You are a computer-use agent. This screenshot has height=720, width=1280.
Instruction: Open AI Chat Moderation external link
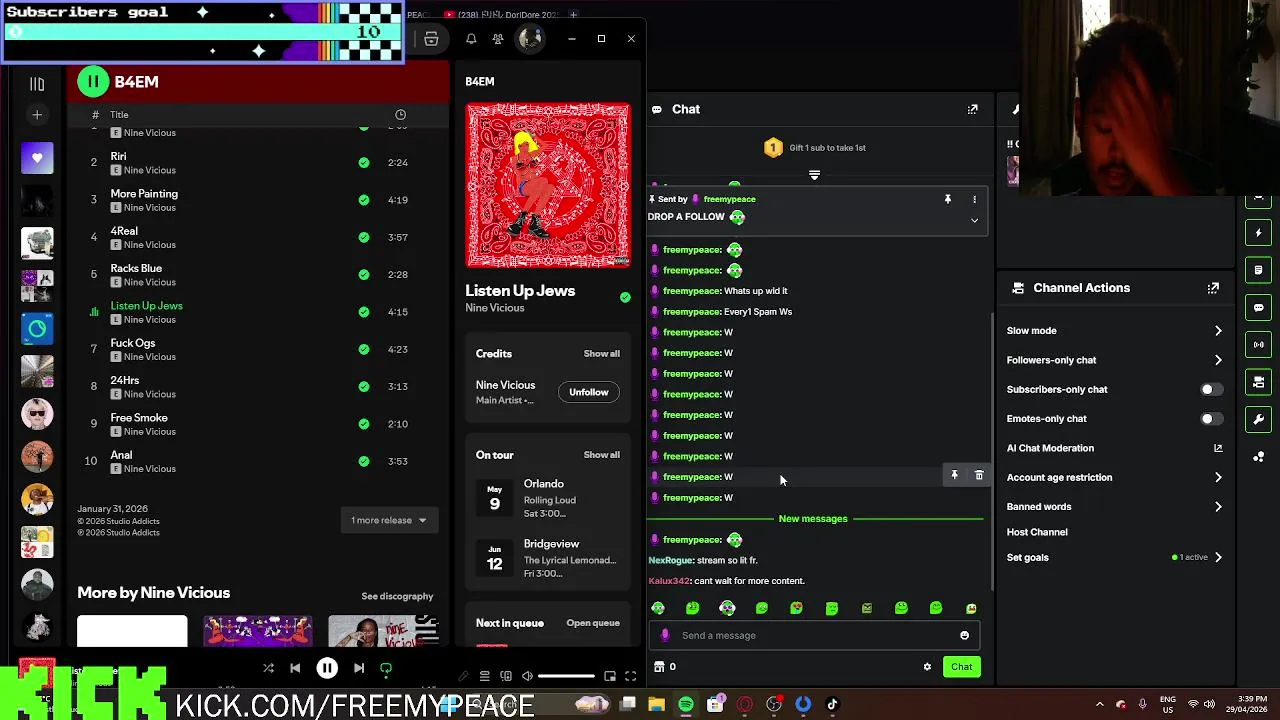[x=1218, y=448]
